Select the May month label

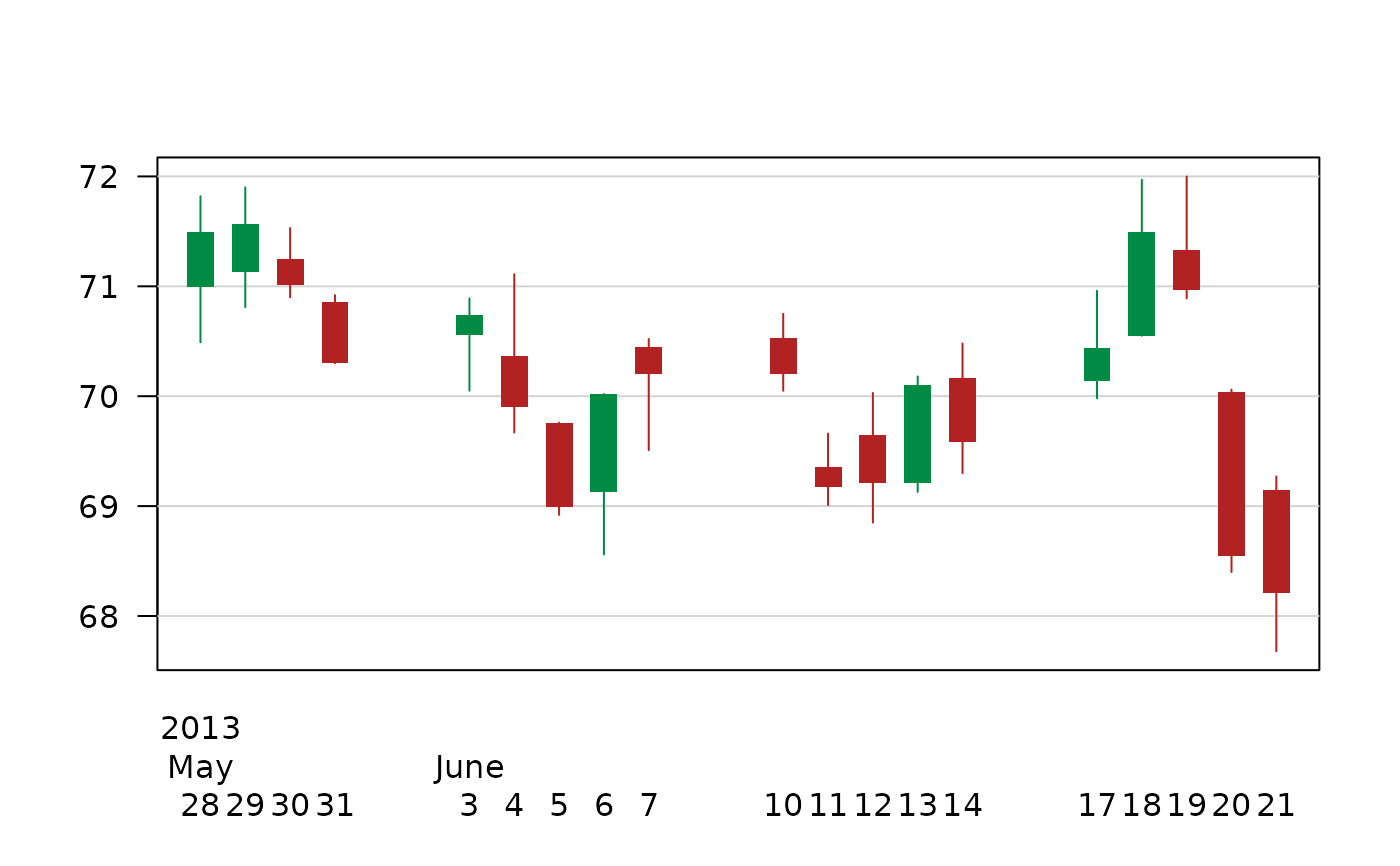tap(200, 768)
